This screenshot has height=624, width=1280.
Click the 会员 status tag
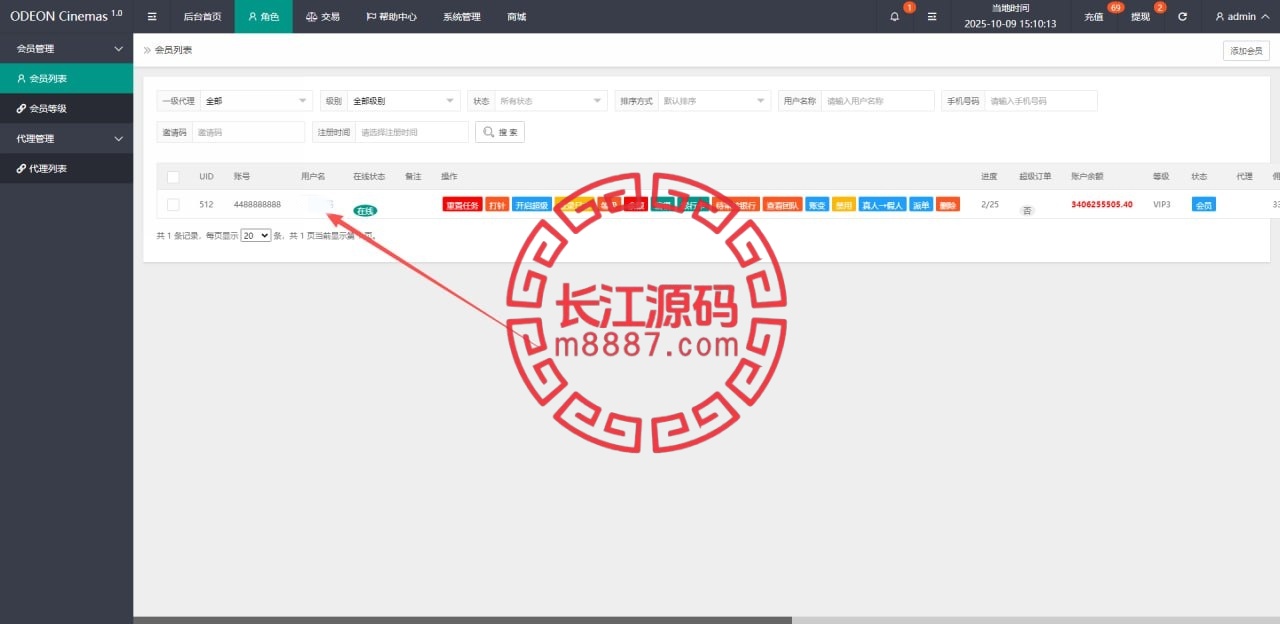(1203, 205)
